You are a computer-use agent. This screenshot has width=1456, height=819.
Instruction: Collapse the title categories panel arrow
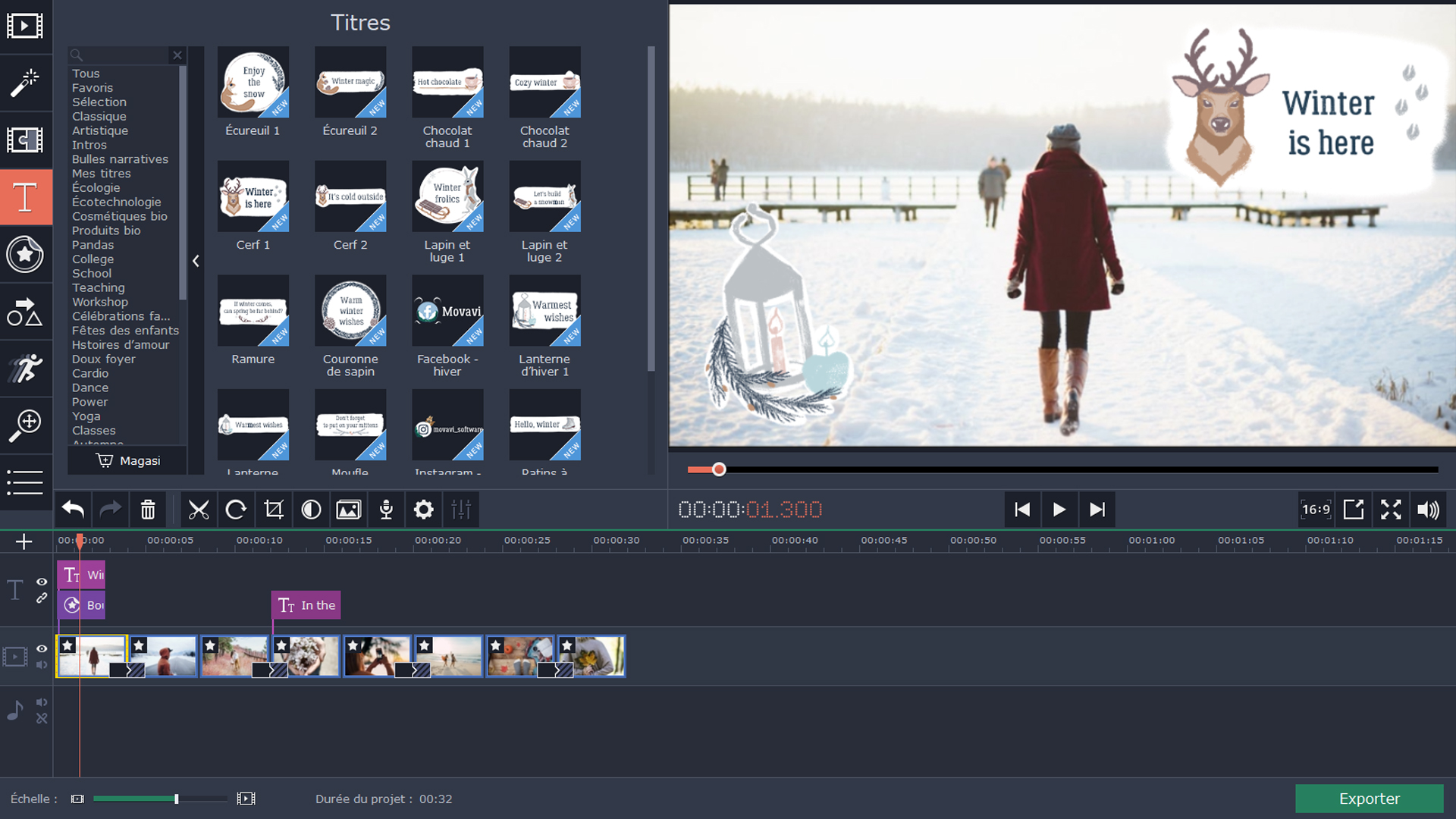[x=196, y=261]
